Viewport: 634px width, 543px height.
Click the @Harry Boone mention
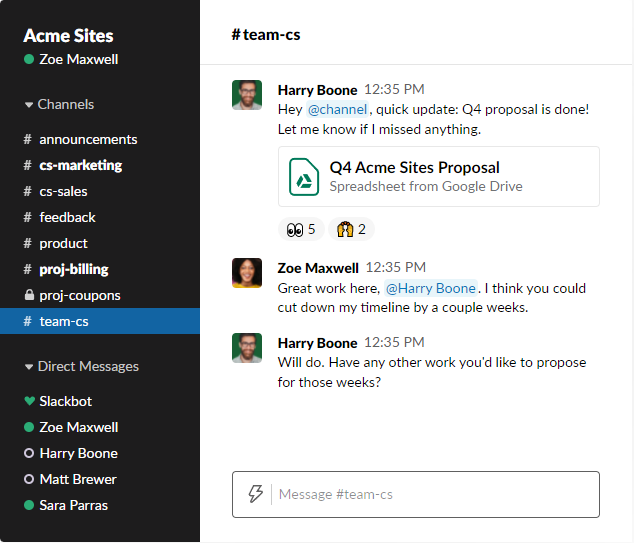click(431, 288)
